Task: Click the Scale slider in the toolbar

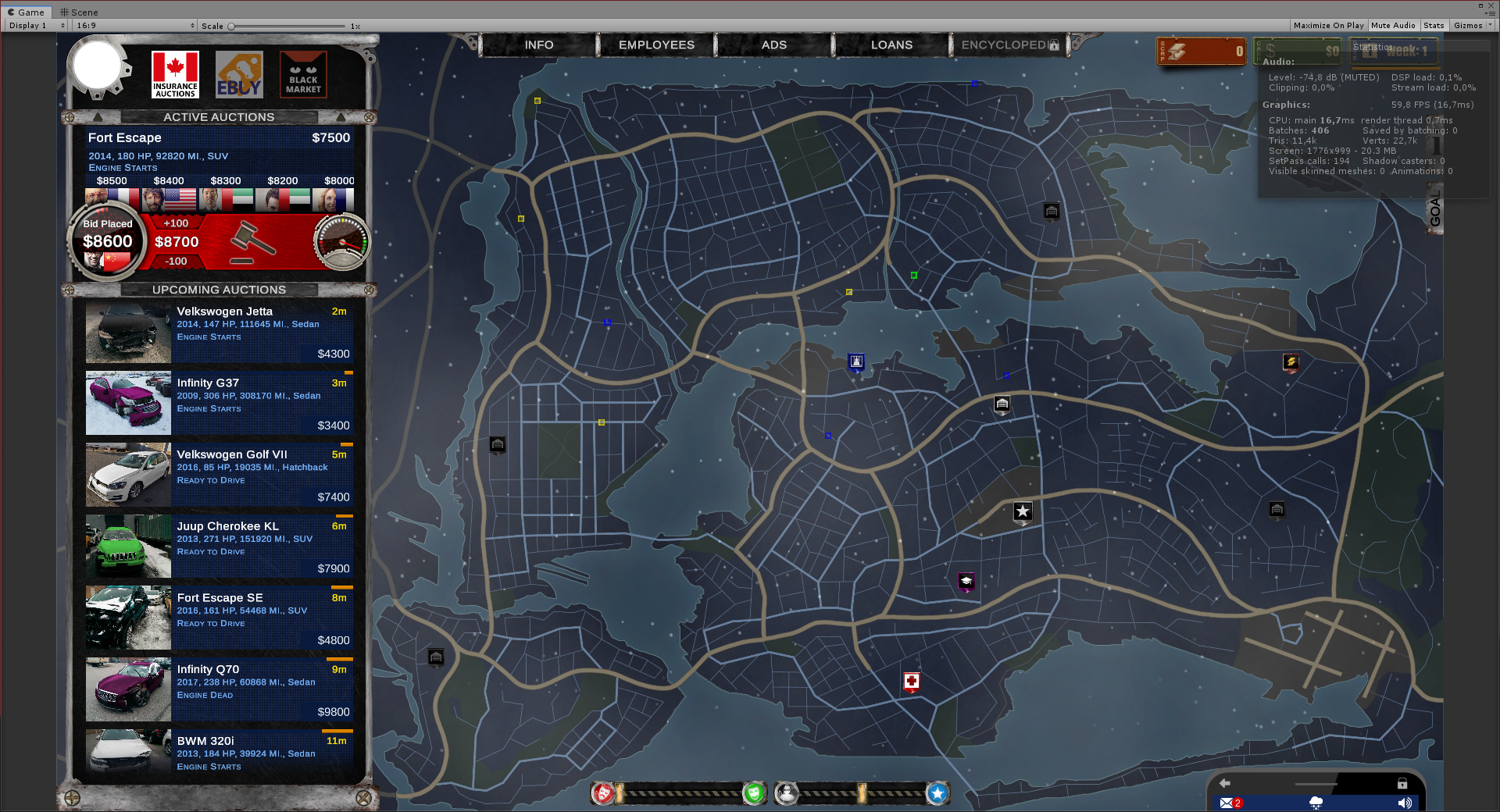Action: coord(287,27)
